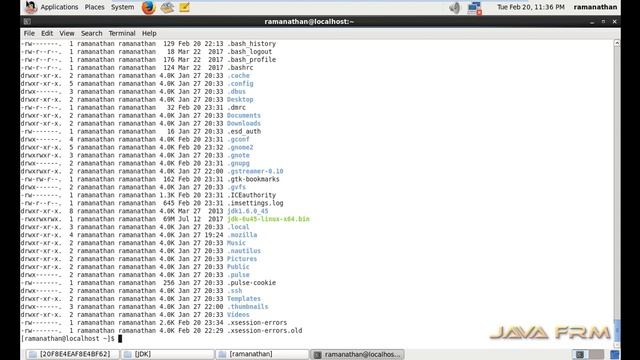Click the network connection icon in the panel
Screen dimensions: 640x360
click(474, 8)
